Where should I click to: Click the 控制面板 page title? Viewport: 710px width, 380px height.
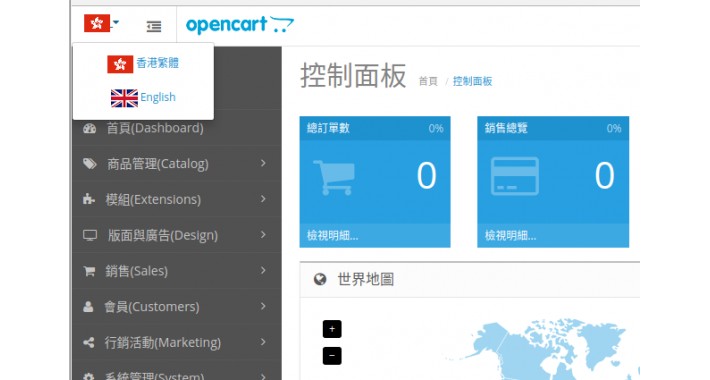tap(353, 76)
